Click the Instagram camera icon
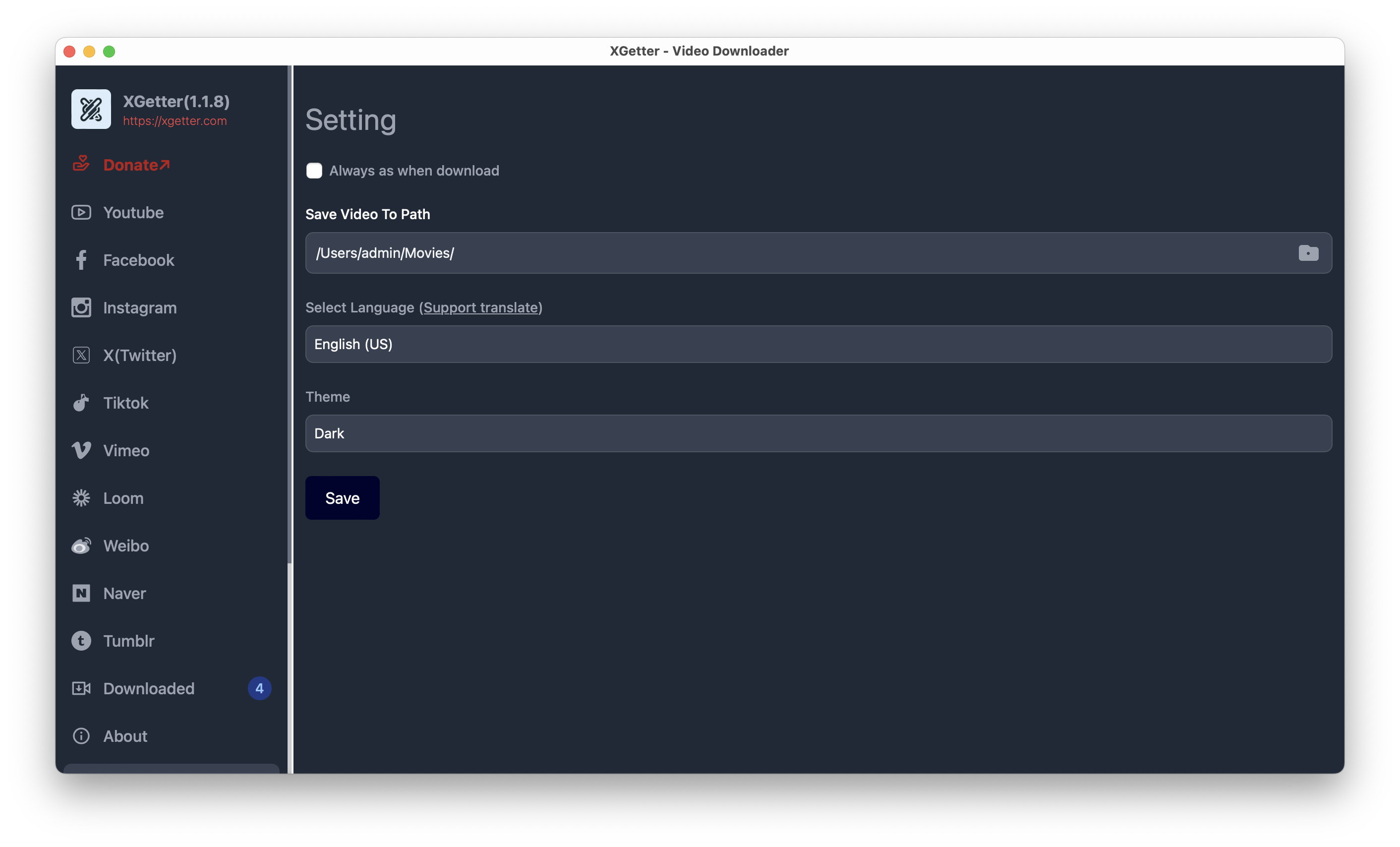Viewport: 1400px width, 847px height. pyautogui.click(x=81, y=307)
